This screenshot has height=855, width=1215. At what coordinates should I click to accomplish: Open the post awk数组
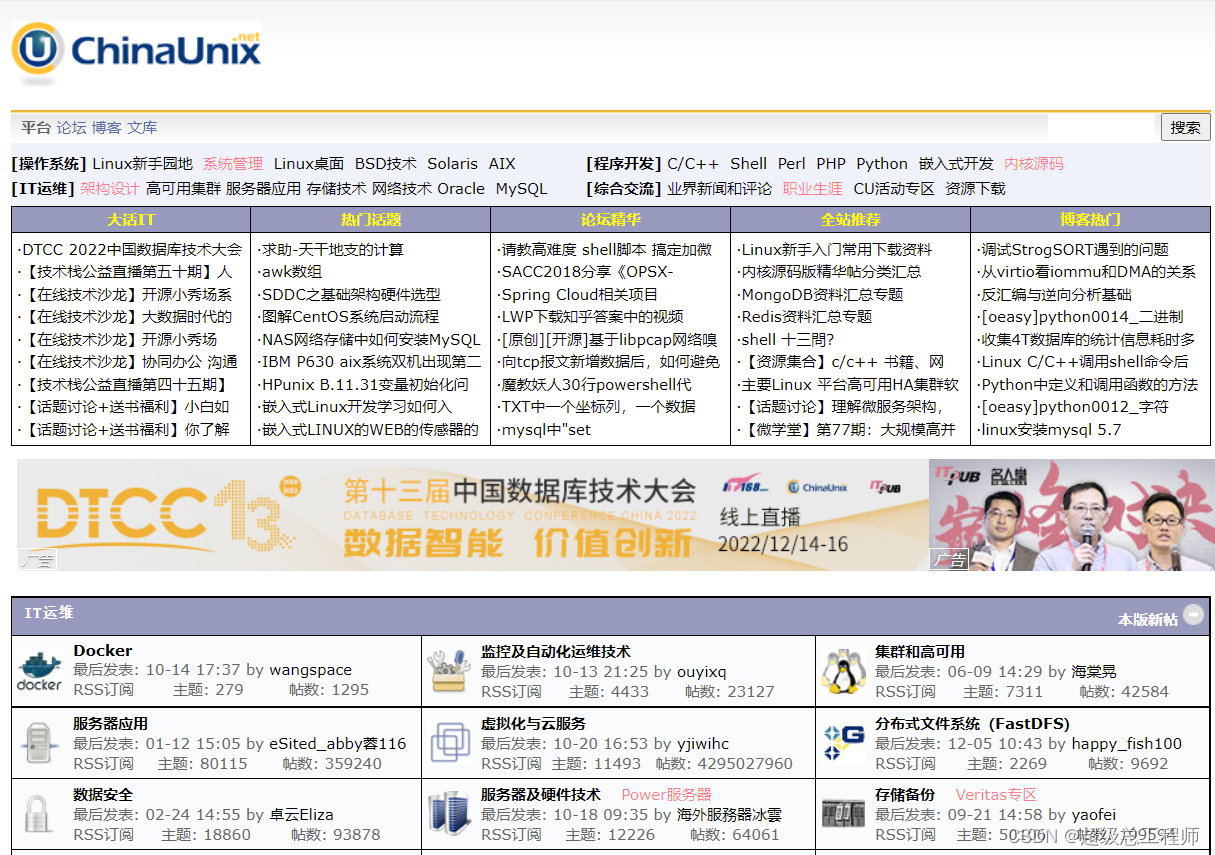292,272
